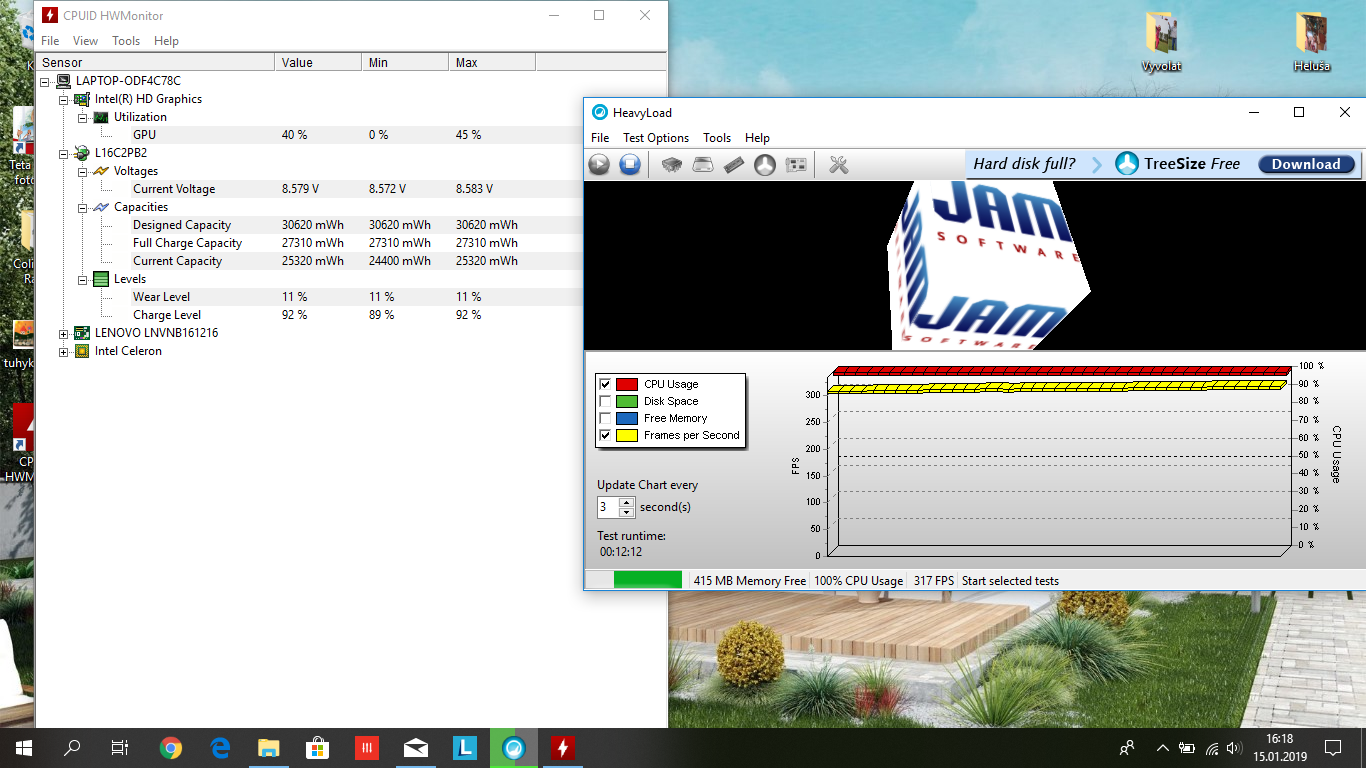
Task: Toggle the memory allocation test icon
Action: point(734,165)
